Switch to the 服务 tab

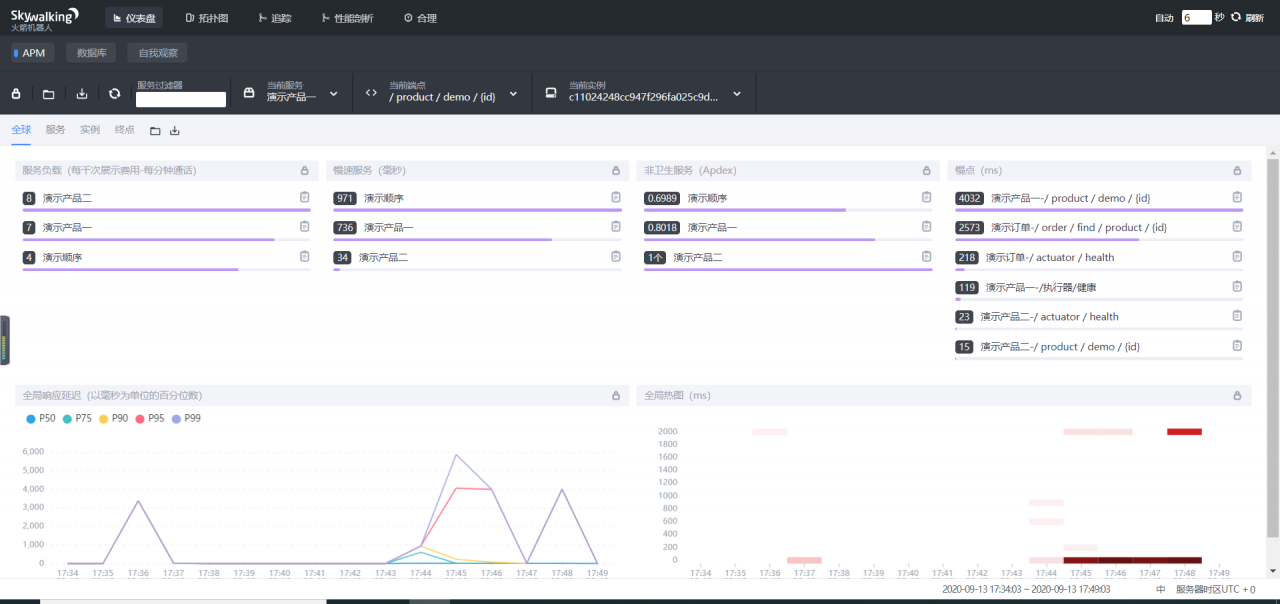[x=55, y=130]
